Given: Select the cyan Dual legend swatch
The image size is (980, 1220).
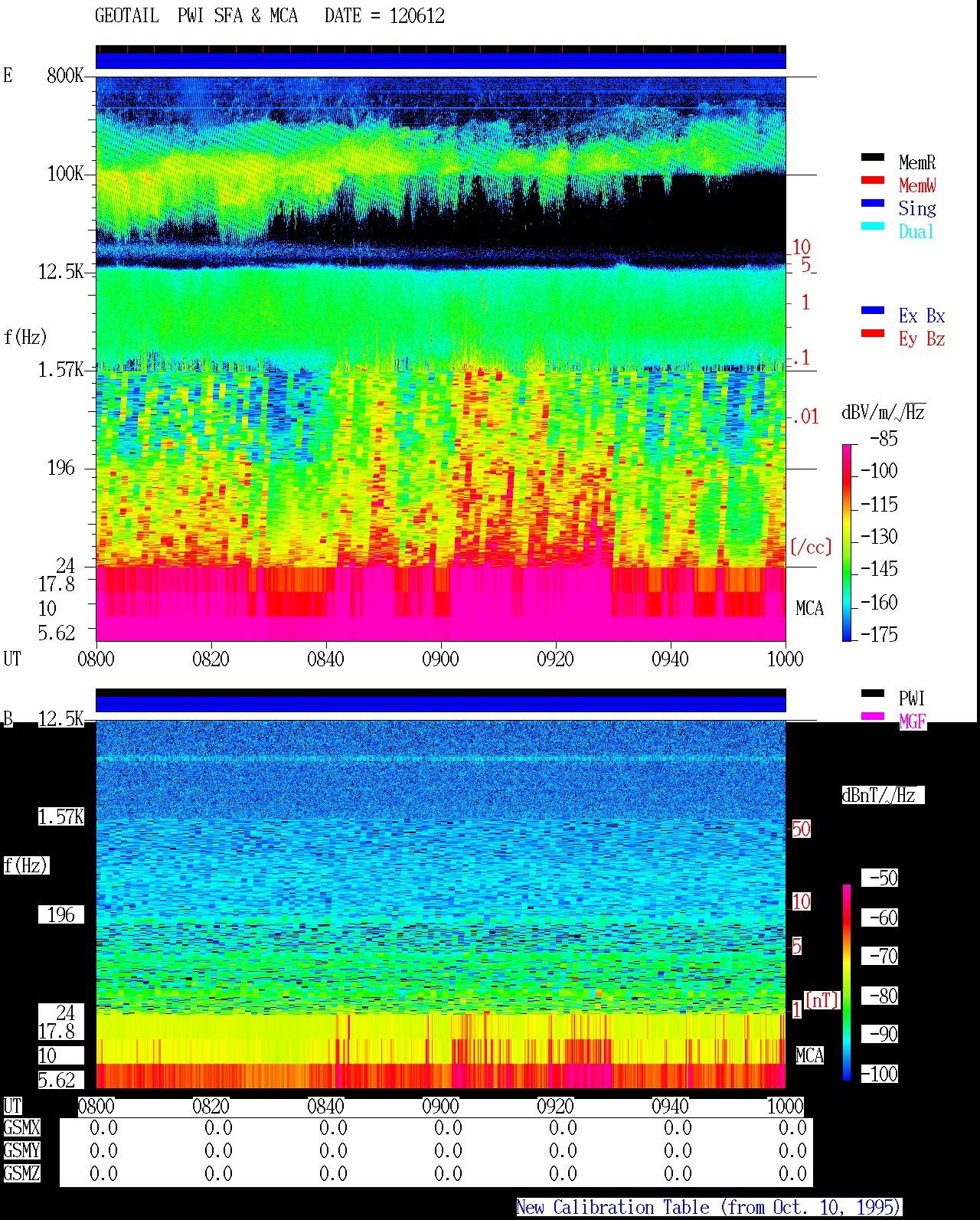Looking at the screenshot, I should pyautogui.click(x=873, y=227).
